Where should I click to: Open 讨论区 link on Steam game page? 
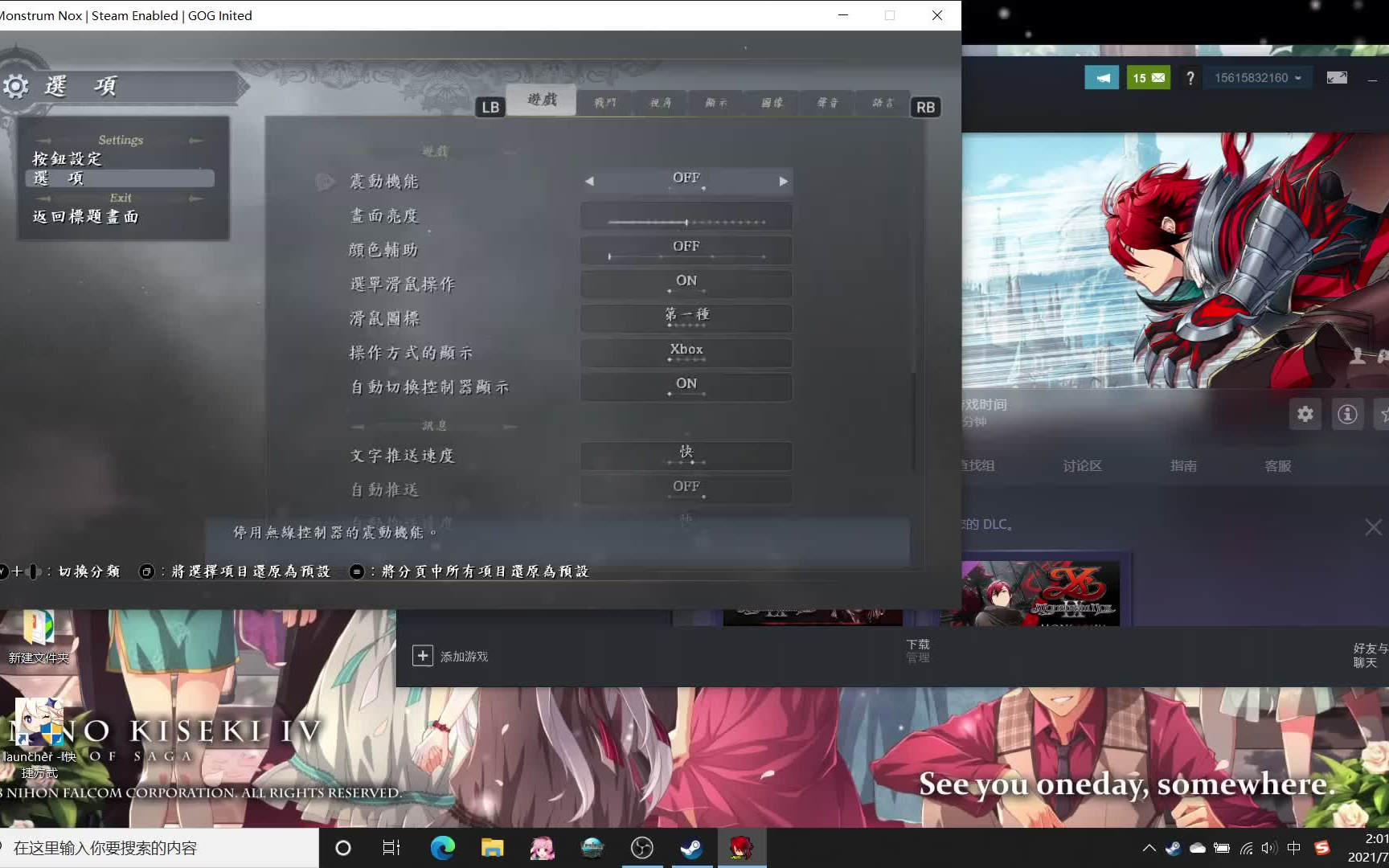[x=1082, y=466]
